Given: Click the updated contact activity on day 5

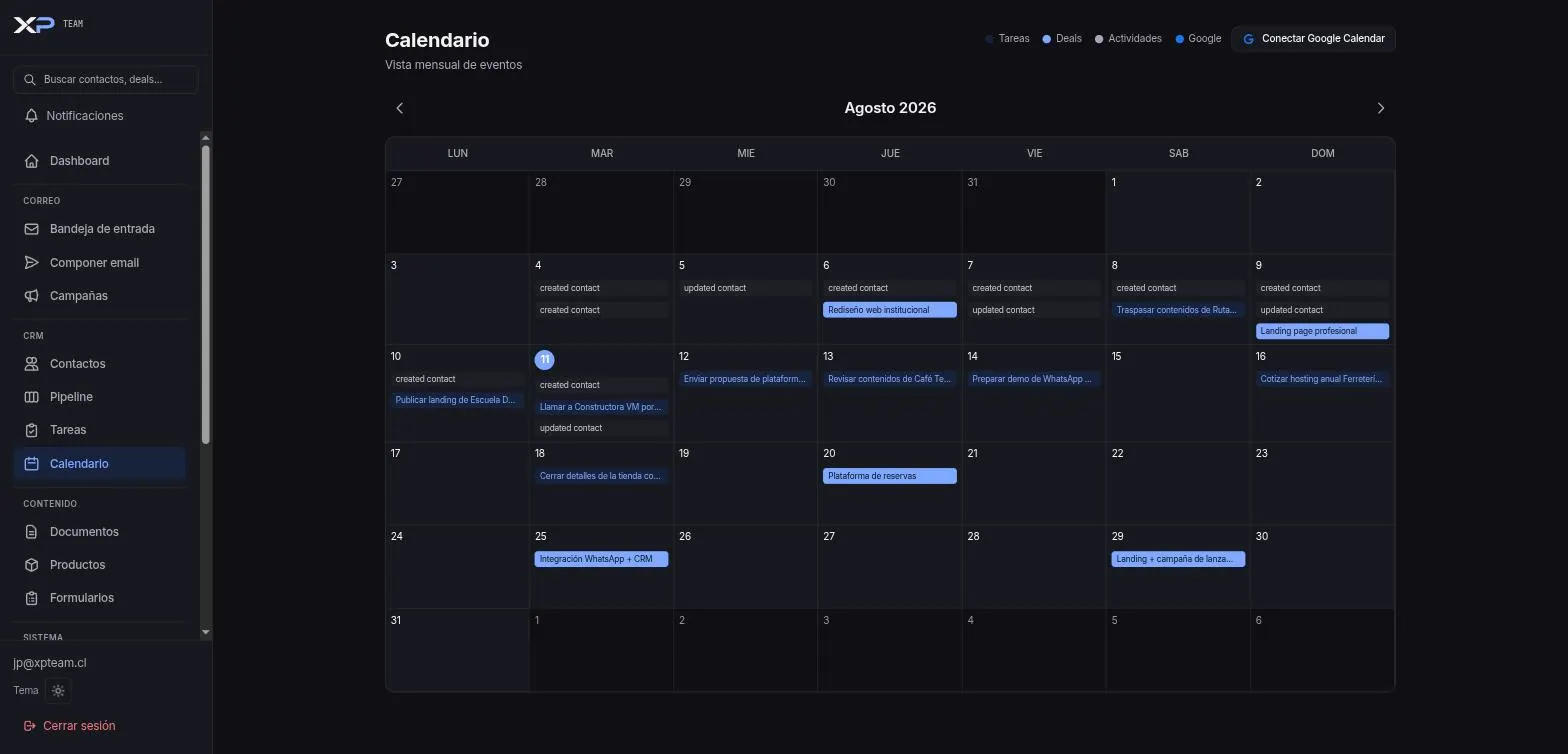Looking at the screenshot, I should coord(746,288).
